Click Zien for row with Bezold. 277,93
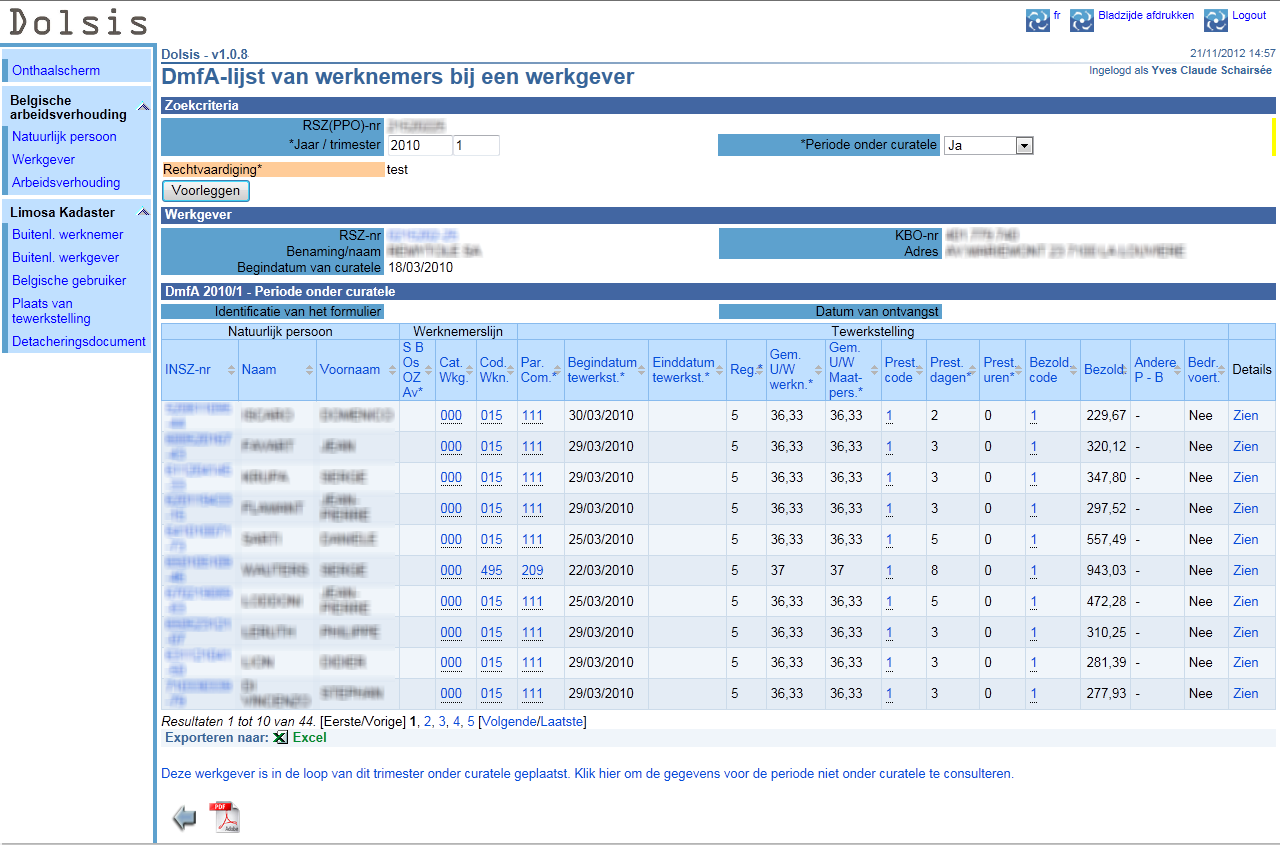 click(1246, 694)
